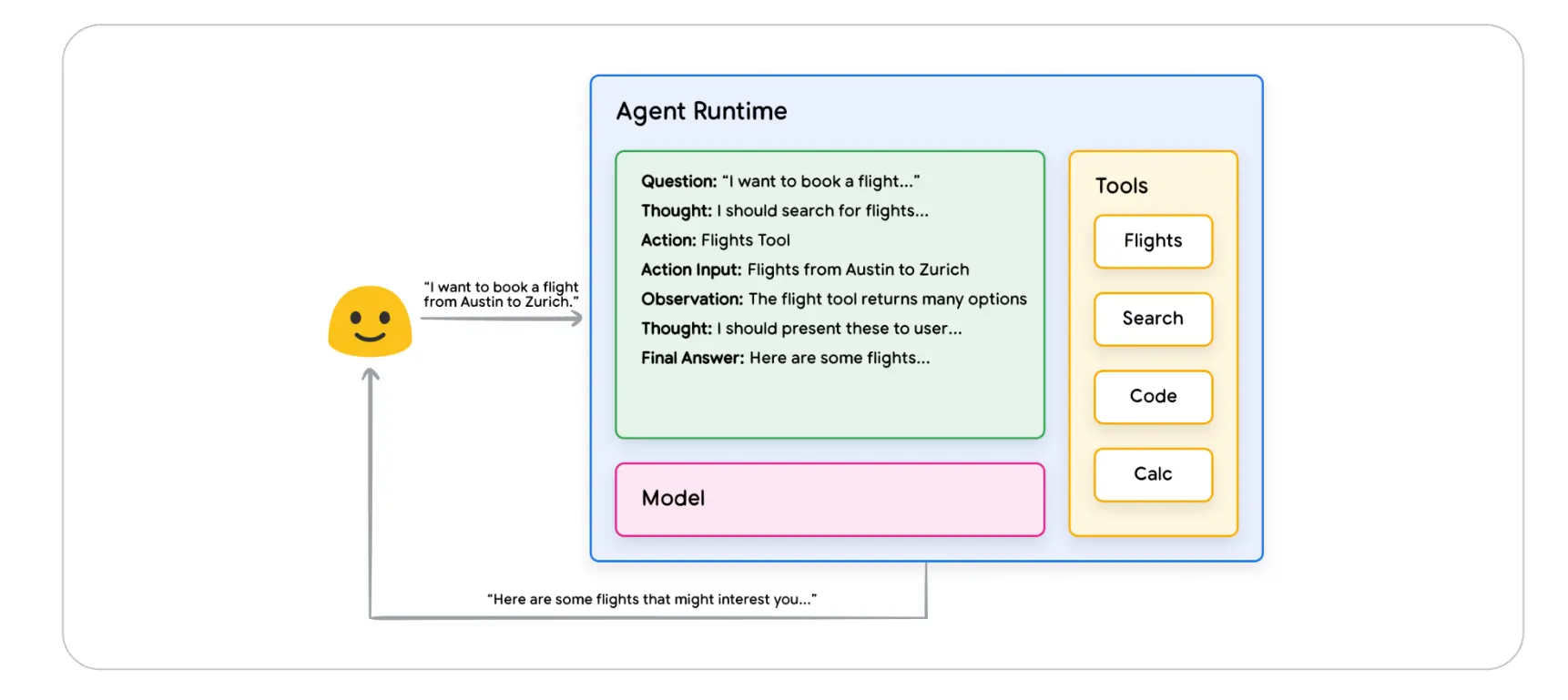Image resolution: width=1568 pixels, height=700 pixels.
Task: Select the Final Answer line
Action: 785,358
